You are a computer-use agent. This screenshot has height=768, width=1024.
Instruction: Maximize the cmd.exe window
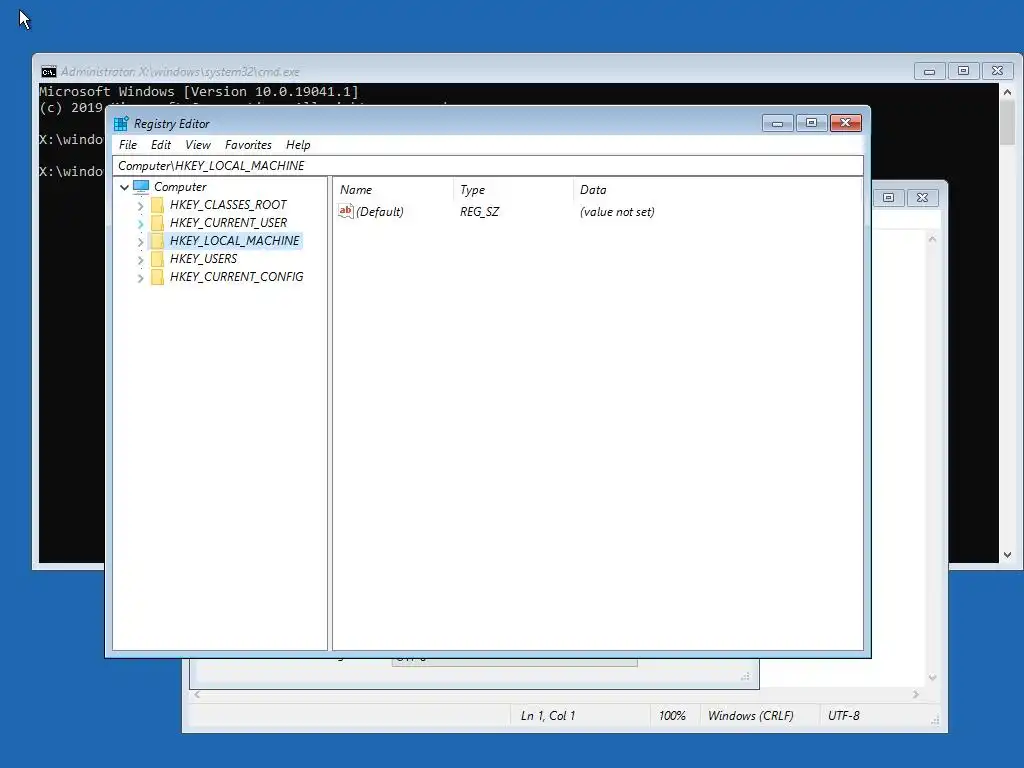[x=963, y=71]
